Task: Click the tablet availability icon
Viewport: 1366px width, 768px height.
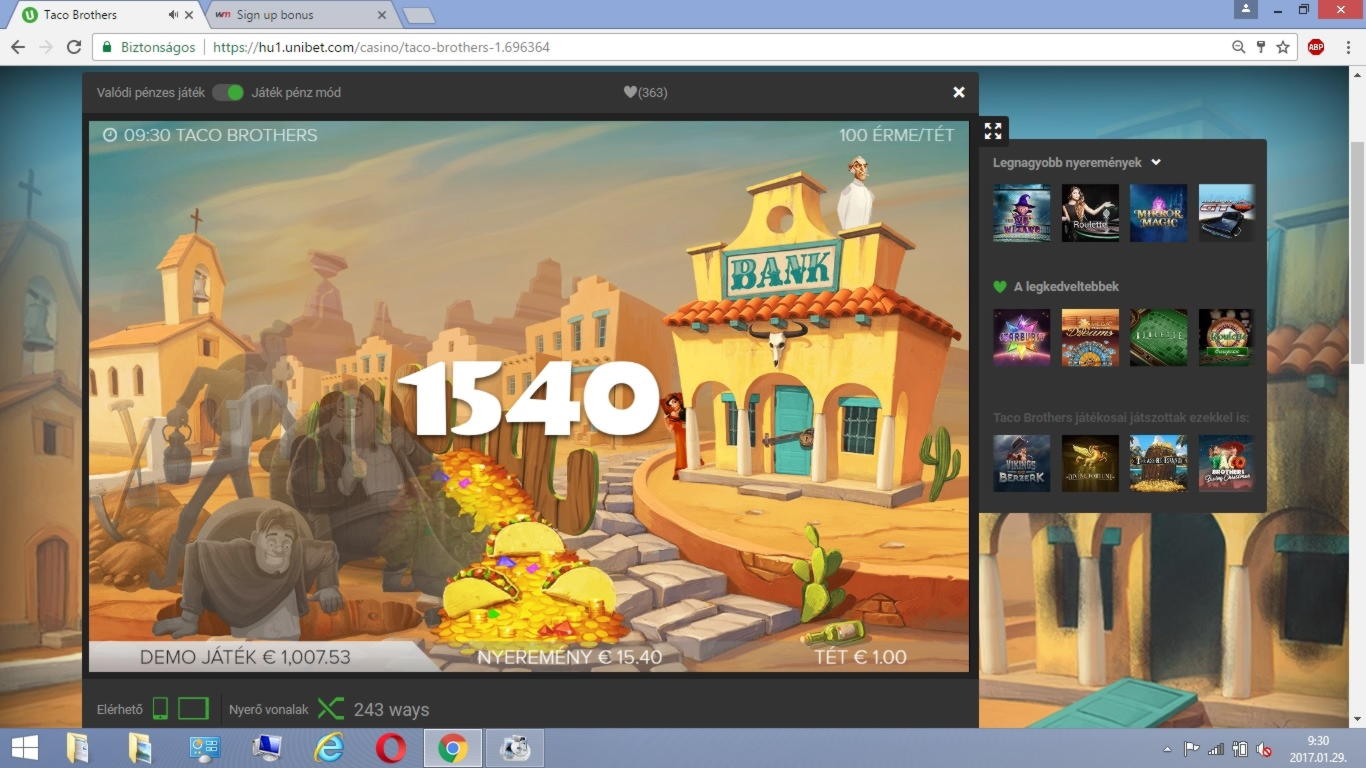Action: (193, 709)
